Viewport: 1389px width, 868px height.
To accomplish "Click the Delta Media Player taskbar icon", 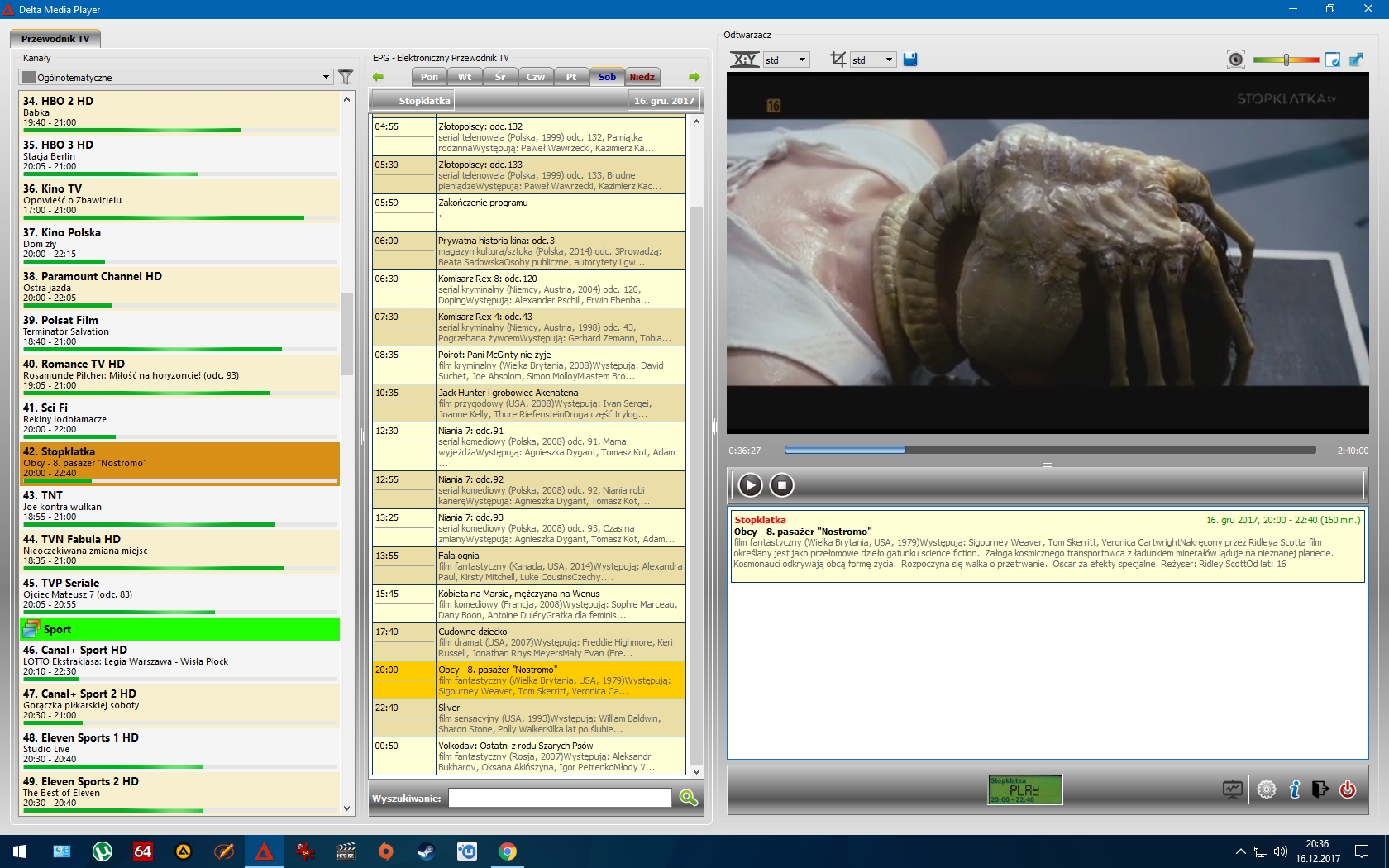I will click(265, 851).
